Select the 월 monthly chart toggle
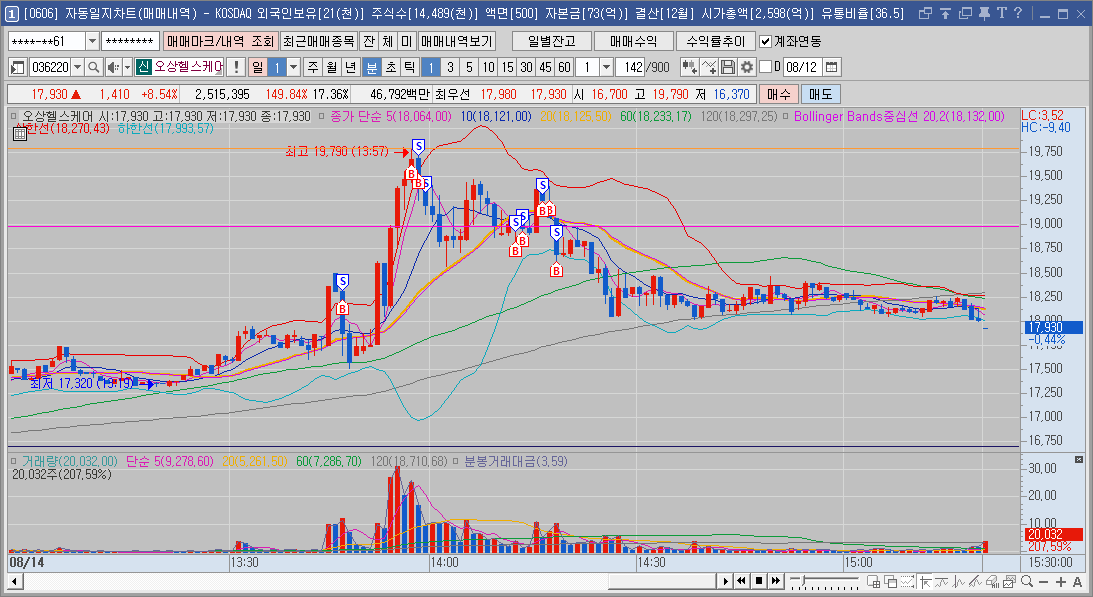1093x597 pixels. coord(332,67)
